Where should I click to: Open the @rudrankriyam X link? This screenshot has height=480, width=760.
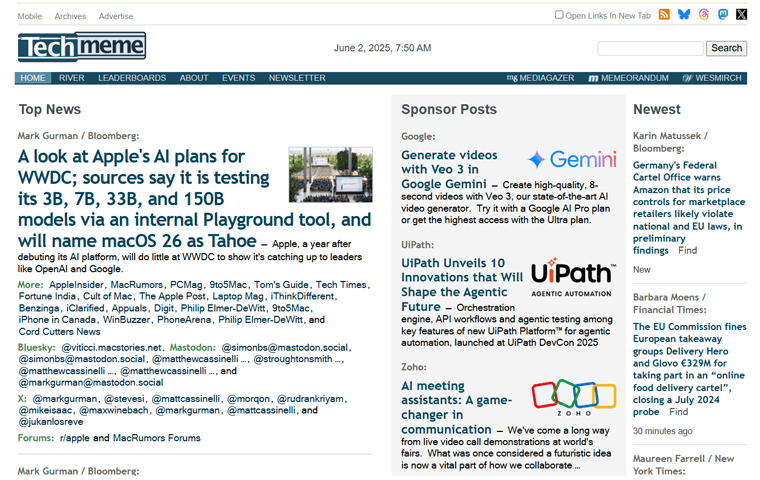click(310, 399)
